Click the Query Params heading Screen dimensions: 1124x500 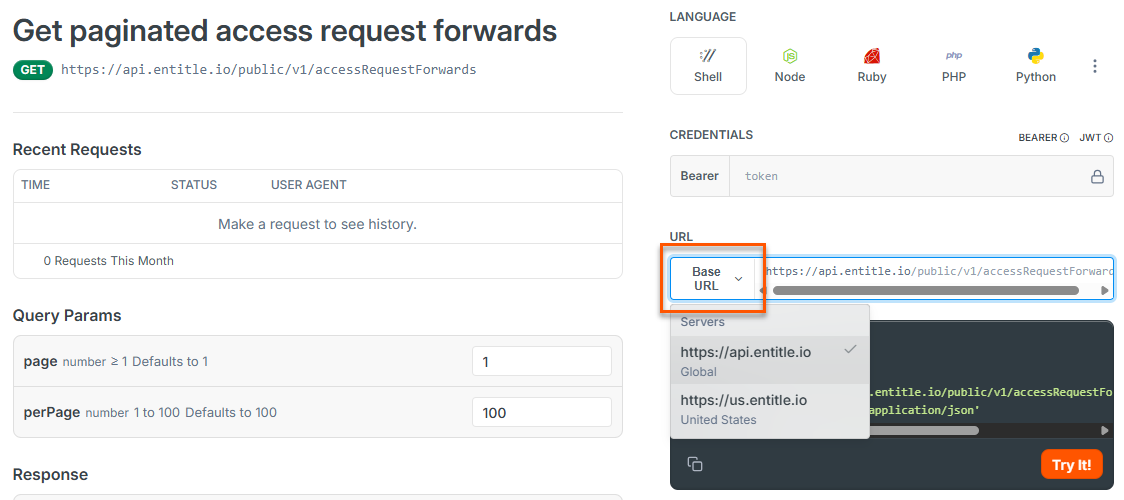point(67,315)
